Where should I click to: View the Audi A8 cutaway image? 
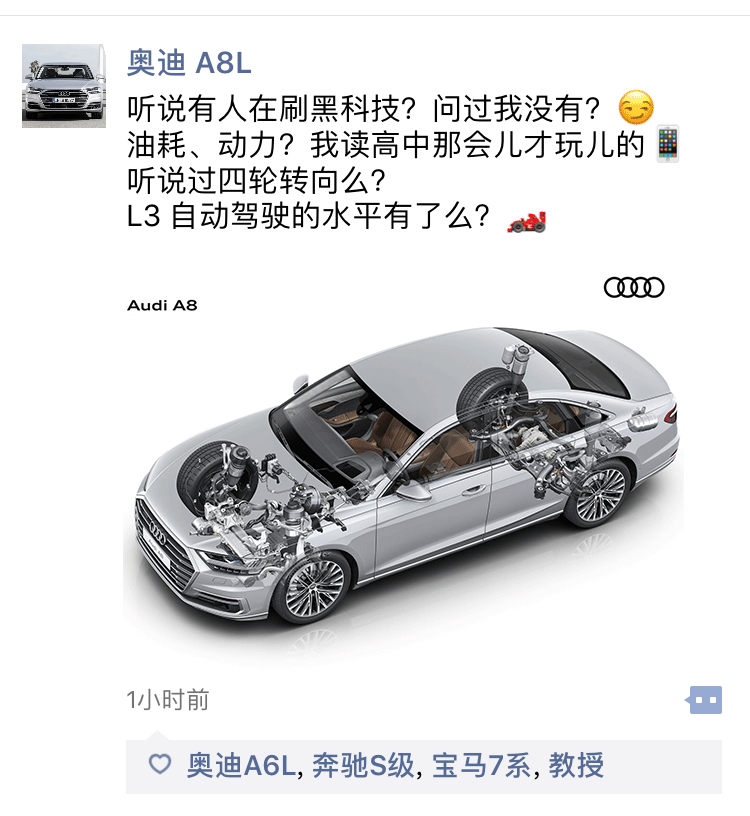pyautogui.click(x=404, y=463)
